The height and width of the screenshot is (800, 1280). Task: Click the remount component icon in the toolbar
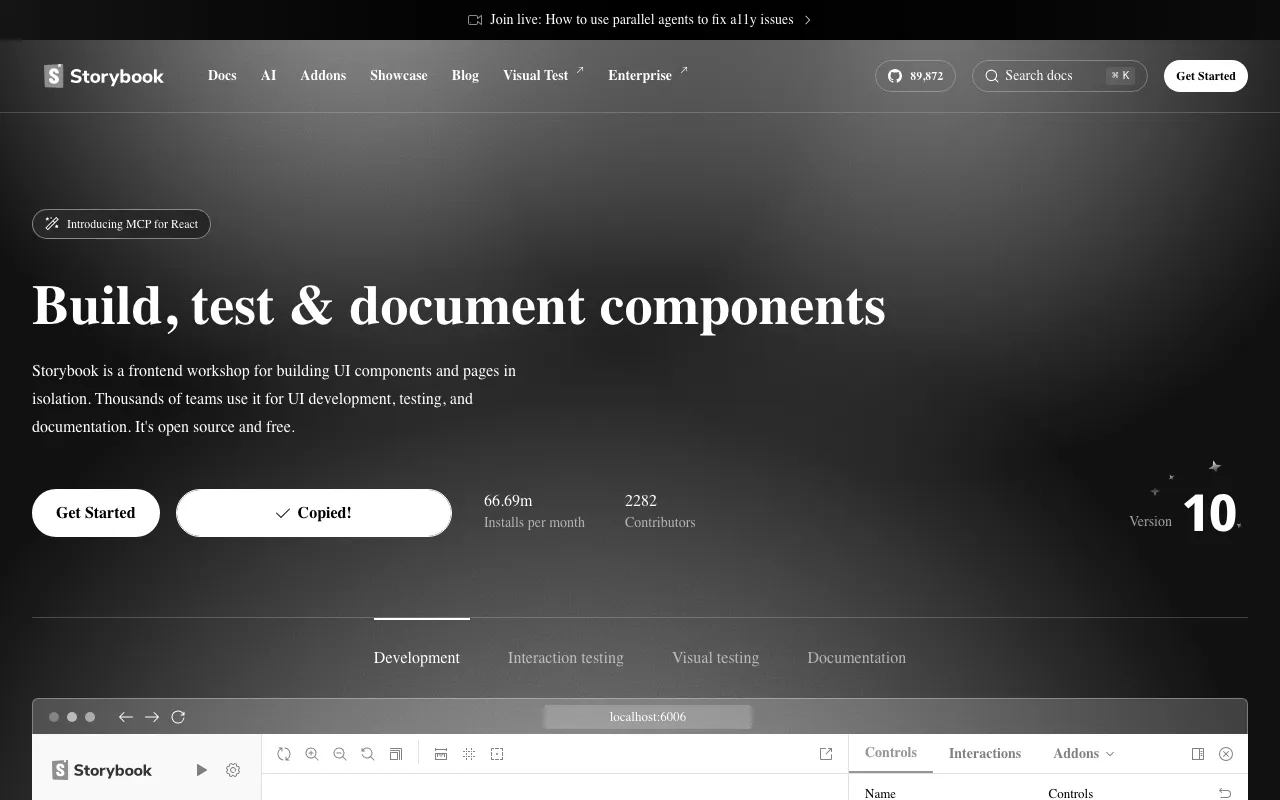tap(284, 754)
